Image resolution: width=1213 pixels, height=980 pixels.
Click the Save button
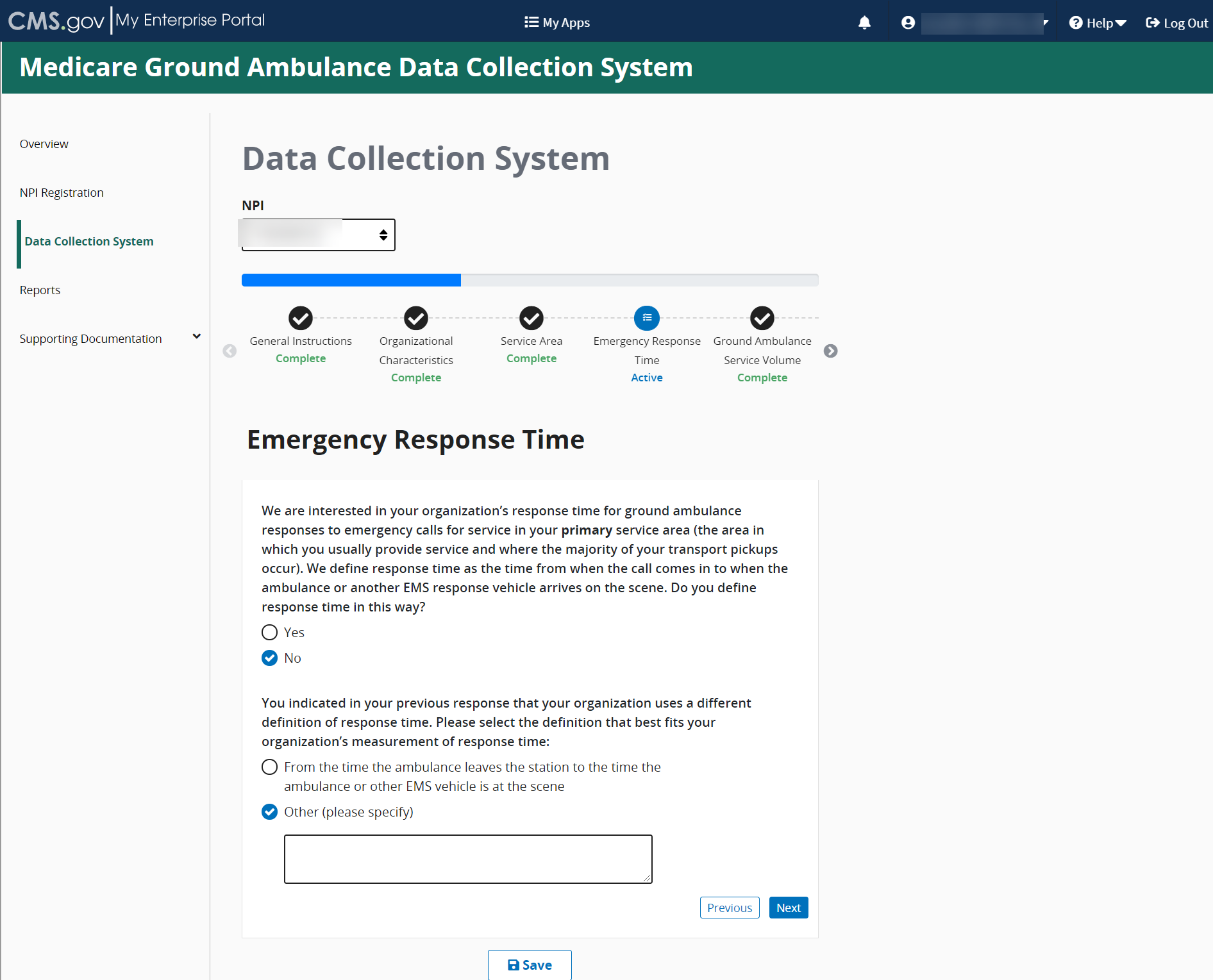[x=530, y=965]
